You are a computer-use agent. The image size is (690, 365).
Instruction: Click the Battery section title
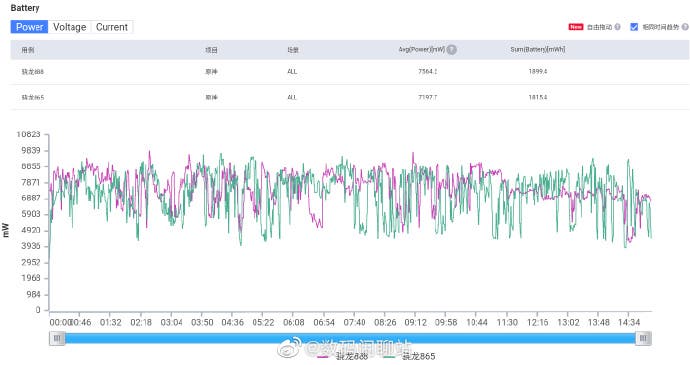[x=25, y=8]
